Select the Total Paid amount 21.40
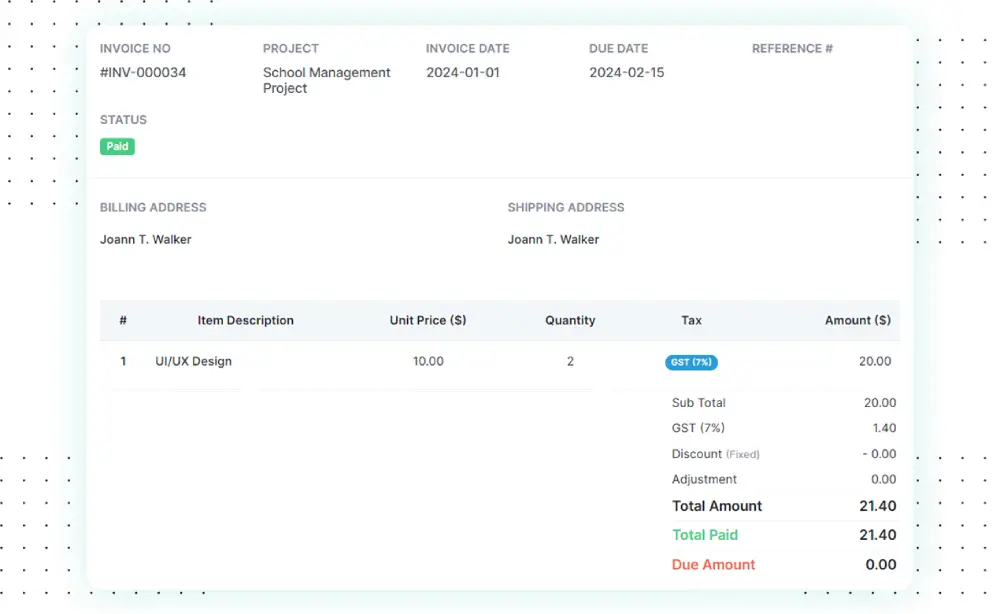This screenshot has height=614, width=1000. [x=877, y=535]
